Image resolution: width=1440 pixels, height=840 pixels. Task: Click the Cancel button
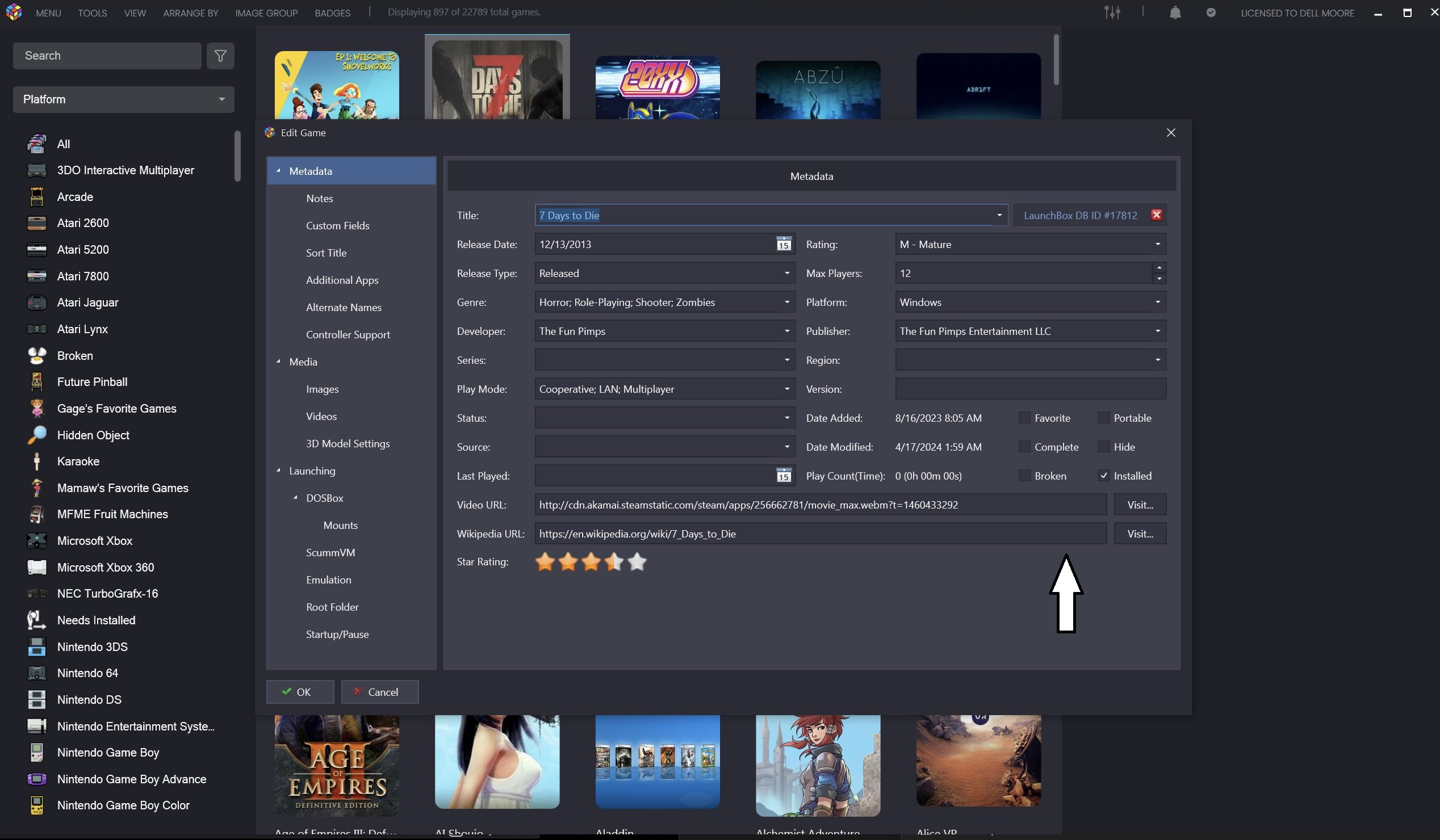coord(379,691)
